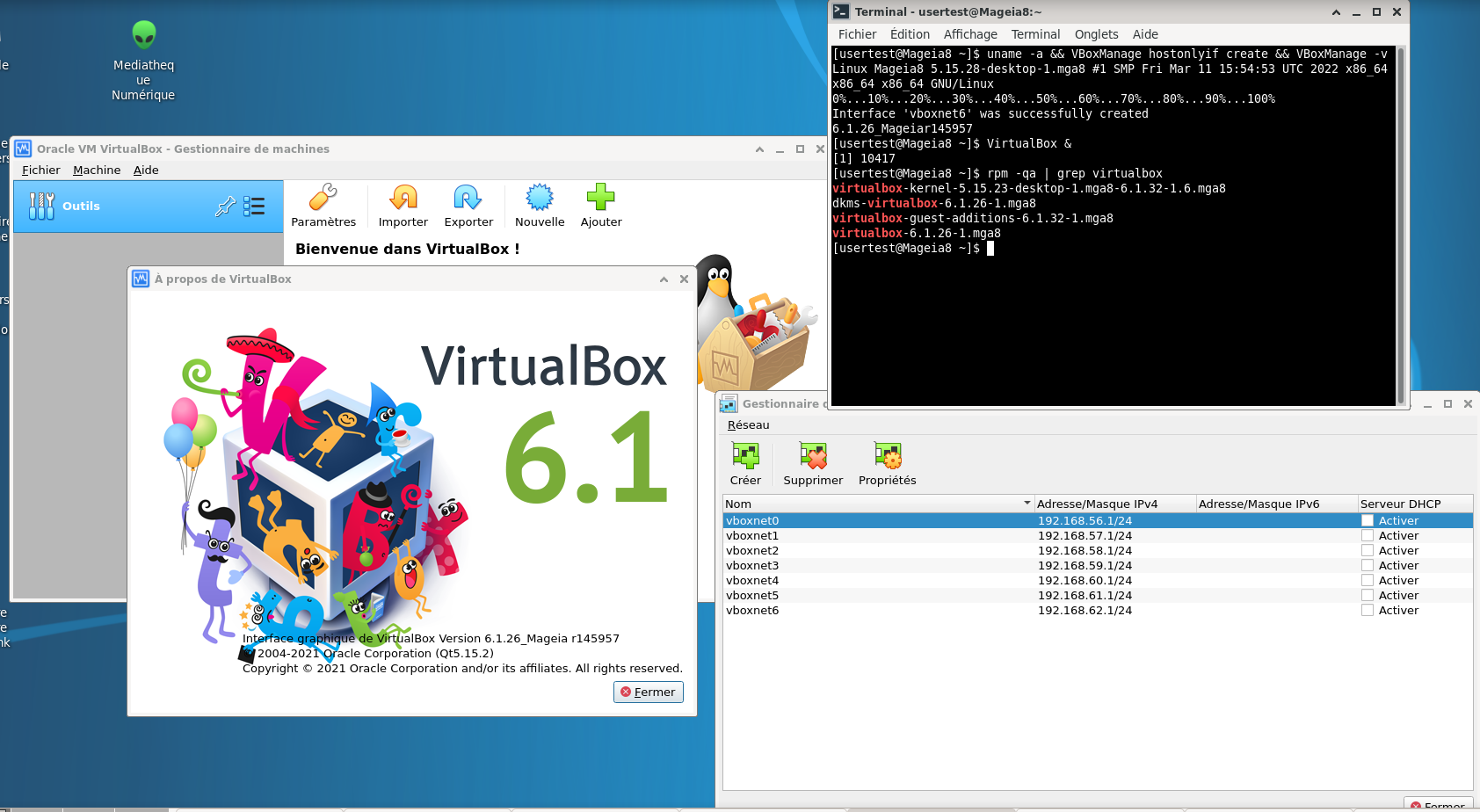The height and width of the screenshot is (812, 1480).
Task: Create a Nouvelle virtual machine
Action: click(540, 206)
